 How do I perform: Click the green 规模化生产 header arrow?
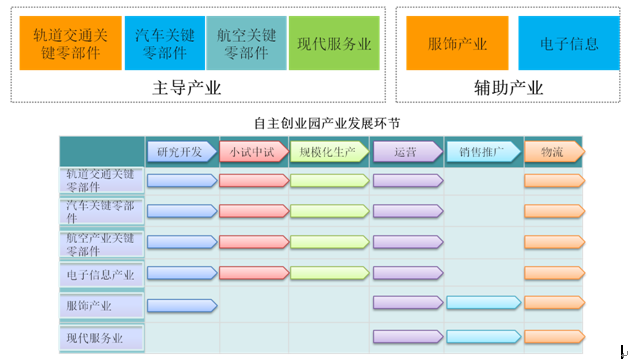click(x=329, y=152)
